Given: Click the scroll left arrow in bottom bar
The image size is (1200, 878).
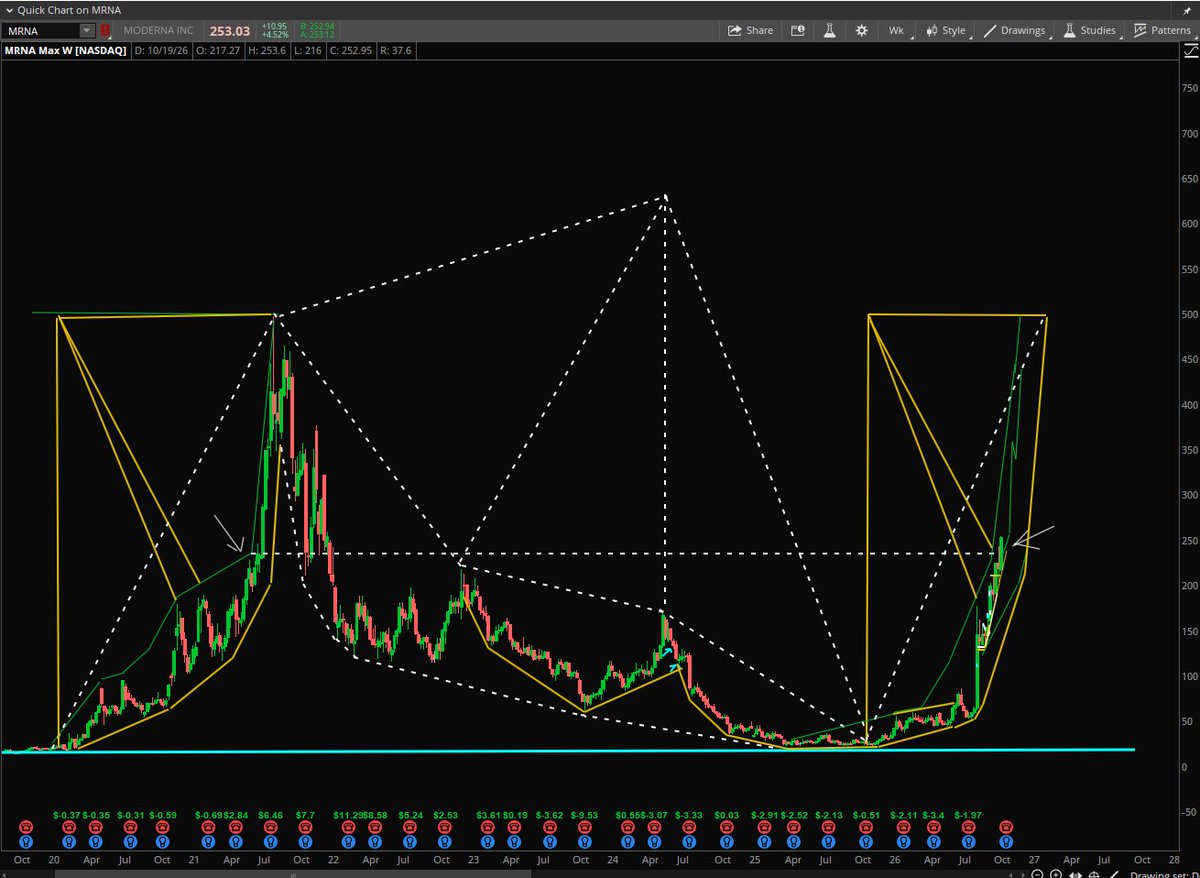Looking at the screenshot, I should click(1011, 874).
